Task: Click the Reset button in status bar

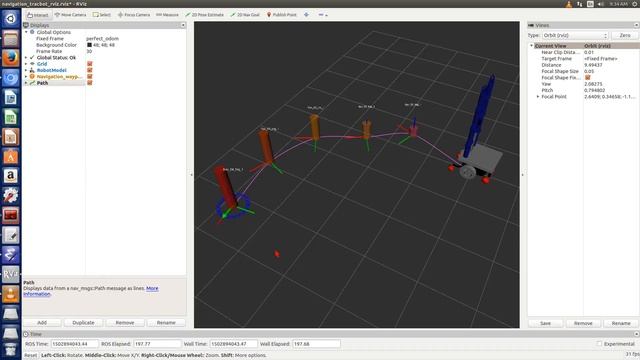Action: click(x=30, y=355)
